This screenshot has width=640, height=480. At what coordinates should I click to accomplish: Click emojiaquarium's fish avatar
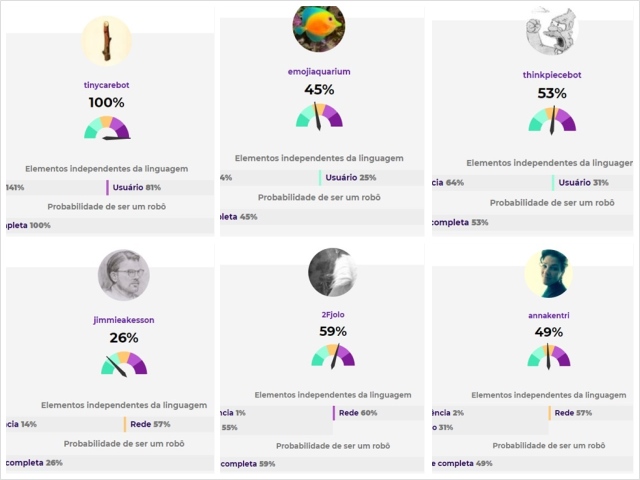[318, 27]
